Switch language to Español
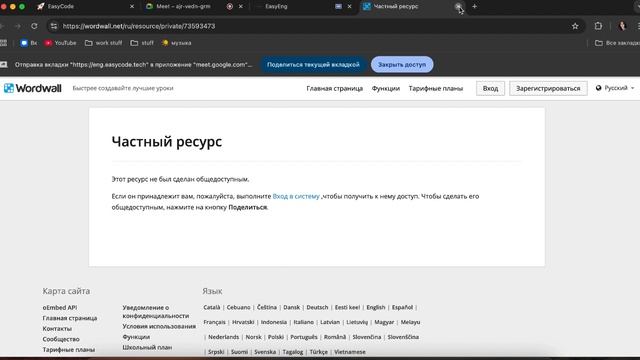The width and height of the screenshot is (640, 360). (x=402, y=307)
